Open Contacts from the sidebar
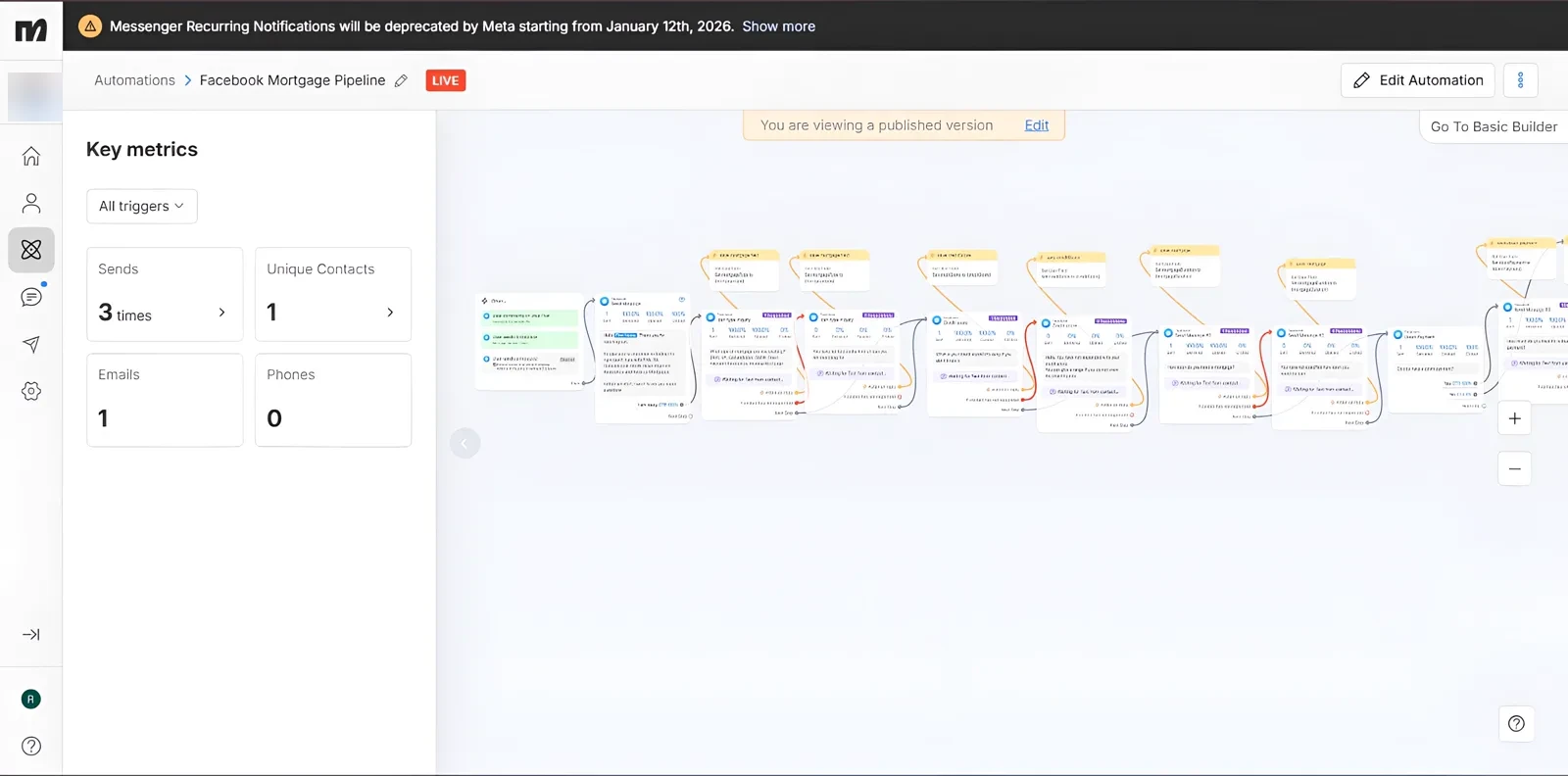The height and width of the screenshot is (776, 1568). pos(31,203)
